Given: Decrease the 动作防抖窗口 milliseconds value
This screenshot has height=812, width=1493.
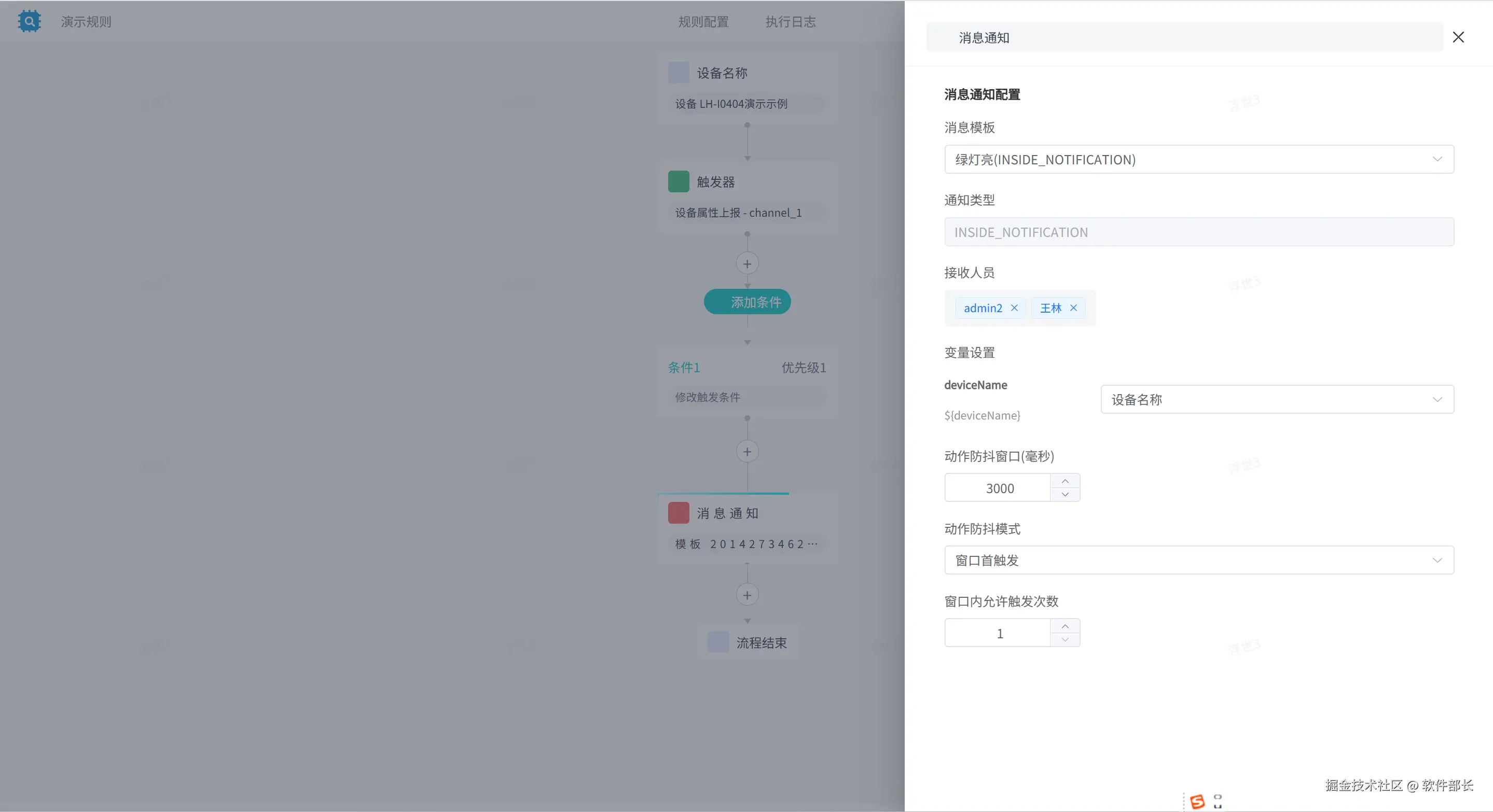Looking at the screenshot, I should [1065, 495].
